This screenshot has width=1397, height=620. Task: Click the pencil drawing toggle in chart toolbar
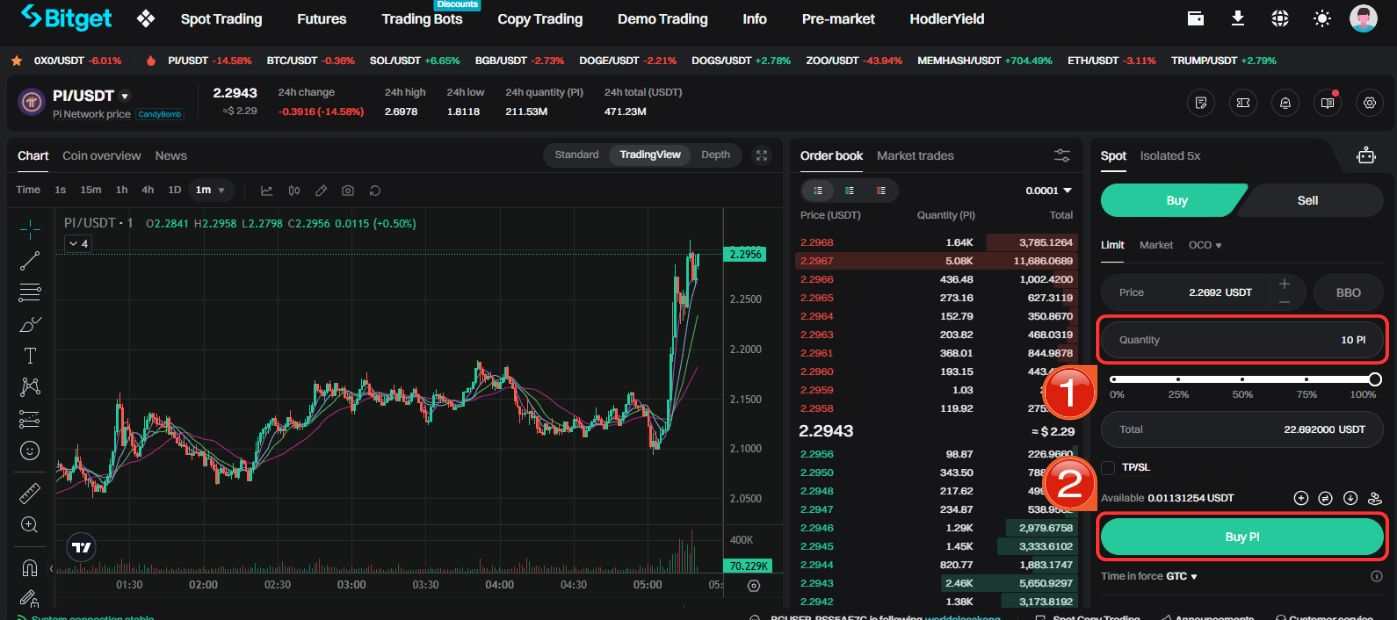(321, 190)
